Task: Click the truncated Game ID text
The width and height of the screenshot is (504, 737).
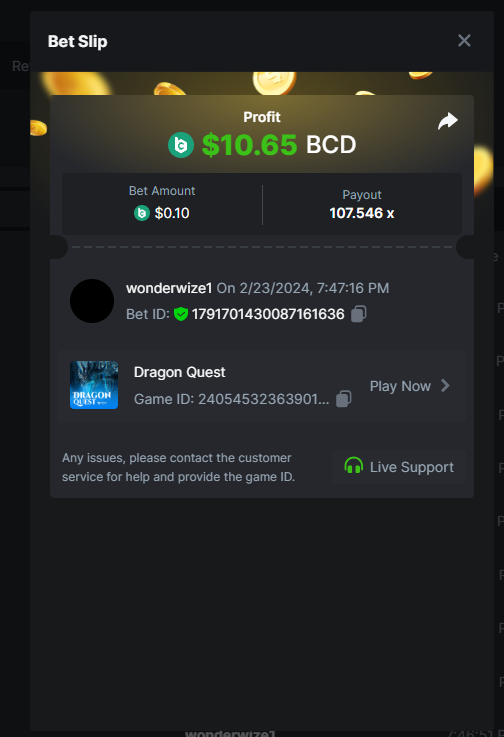Action: tap(232, 399)
